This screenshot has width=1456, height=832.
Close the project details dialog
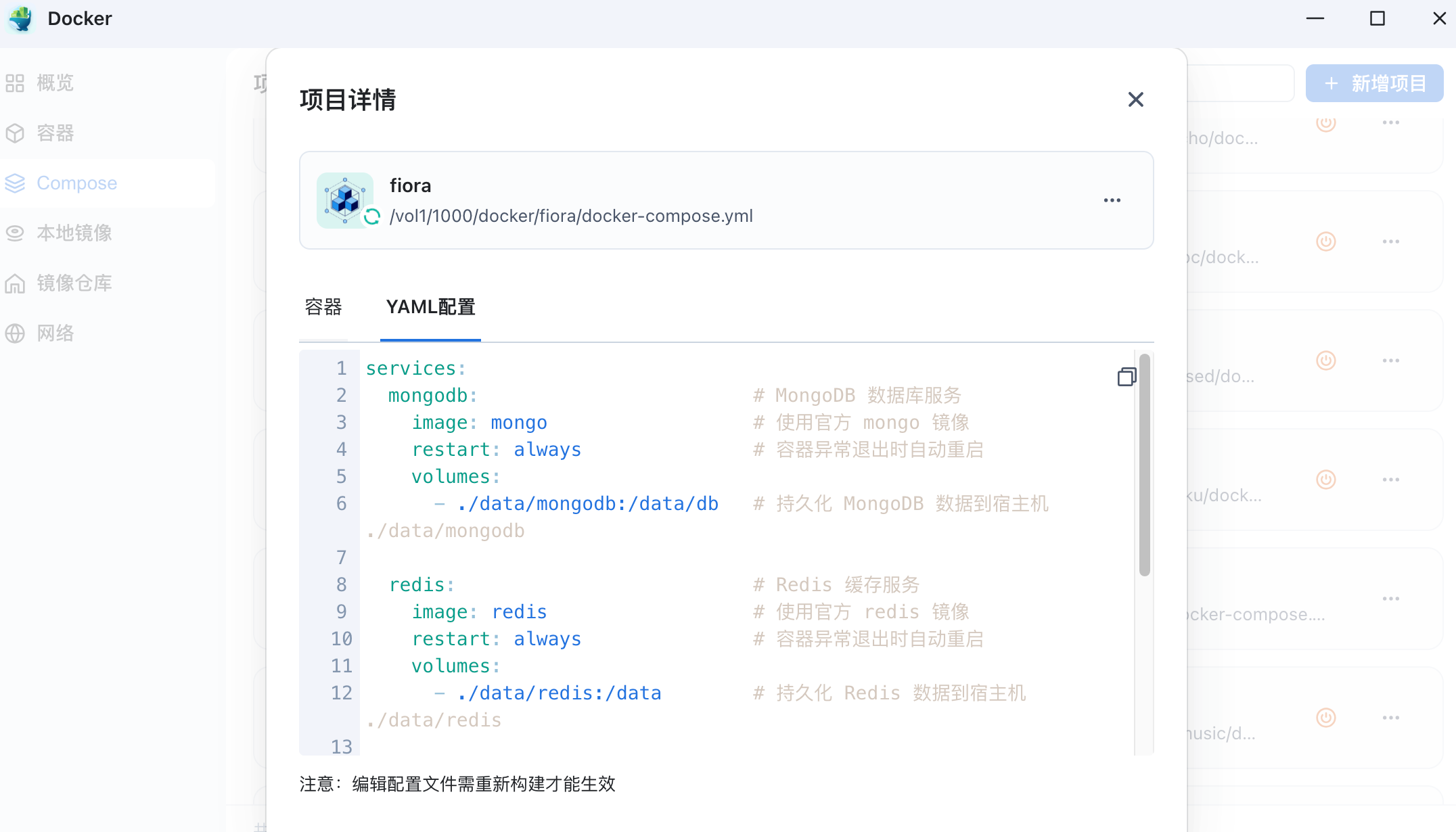1135,100
